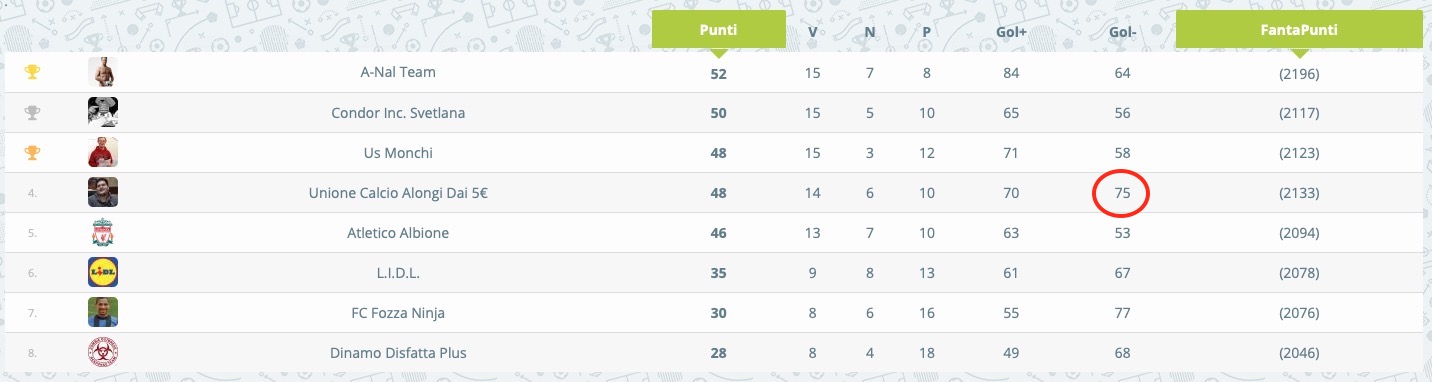Click the Condor Inc. Svetlana team avatar
1432x382 pixels.
[x=103, y=112]
